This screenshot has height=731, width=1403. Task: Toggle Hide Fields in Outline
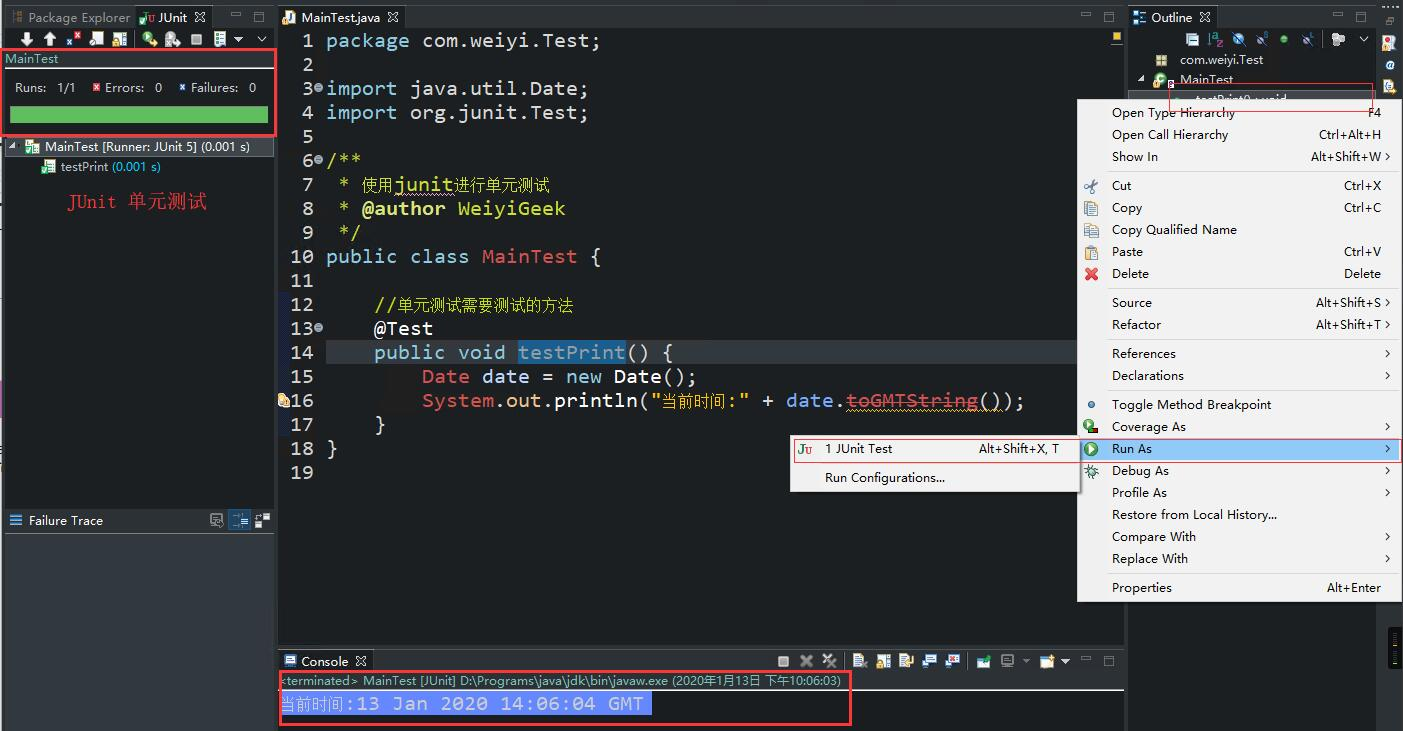pyautogui.click(x=1239, y=39)
